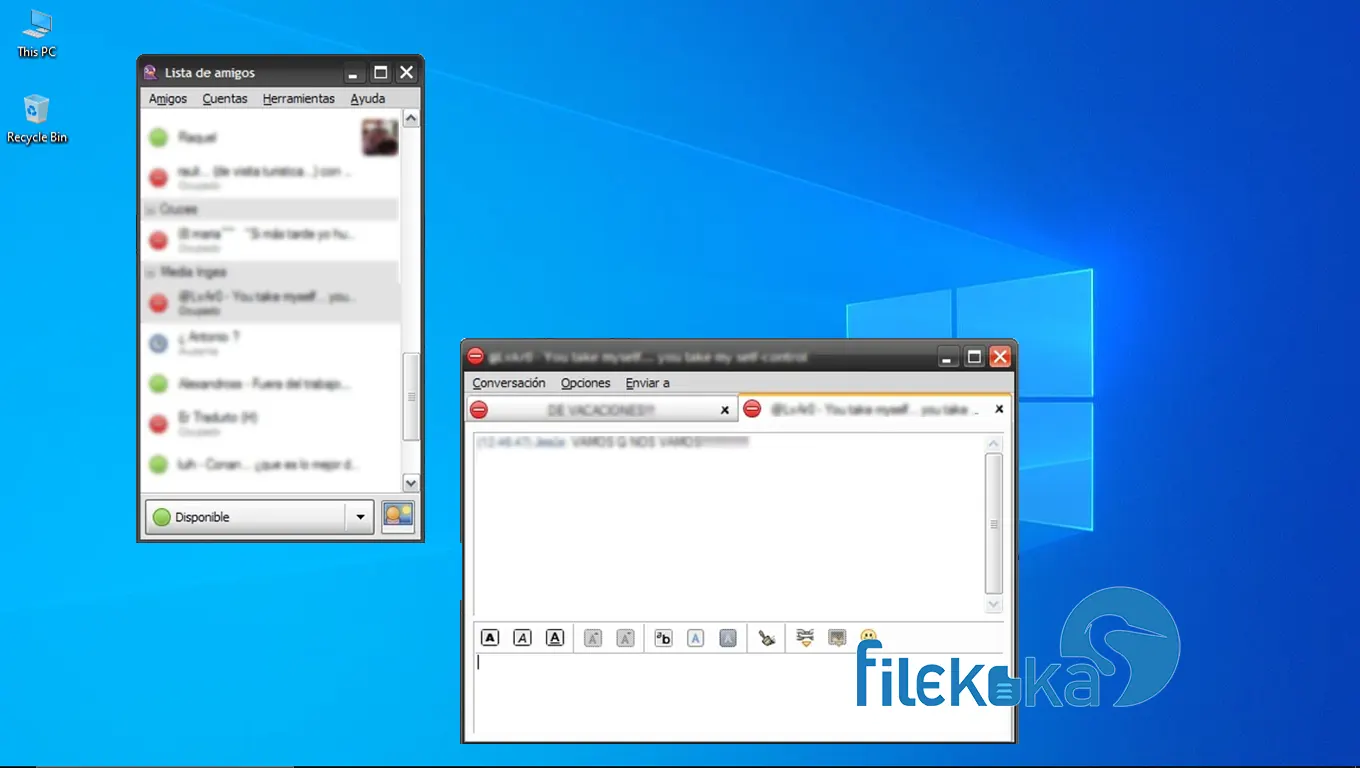Open the Conversación menu
This screenshot has height=768, width=1360.
[509, 383]
